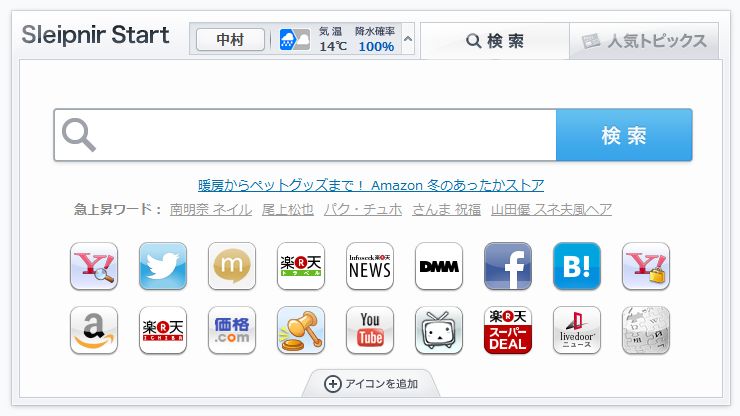Open the Kakaku.com icon

(x=232, y=330)
